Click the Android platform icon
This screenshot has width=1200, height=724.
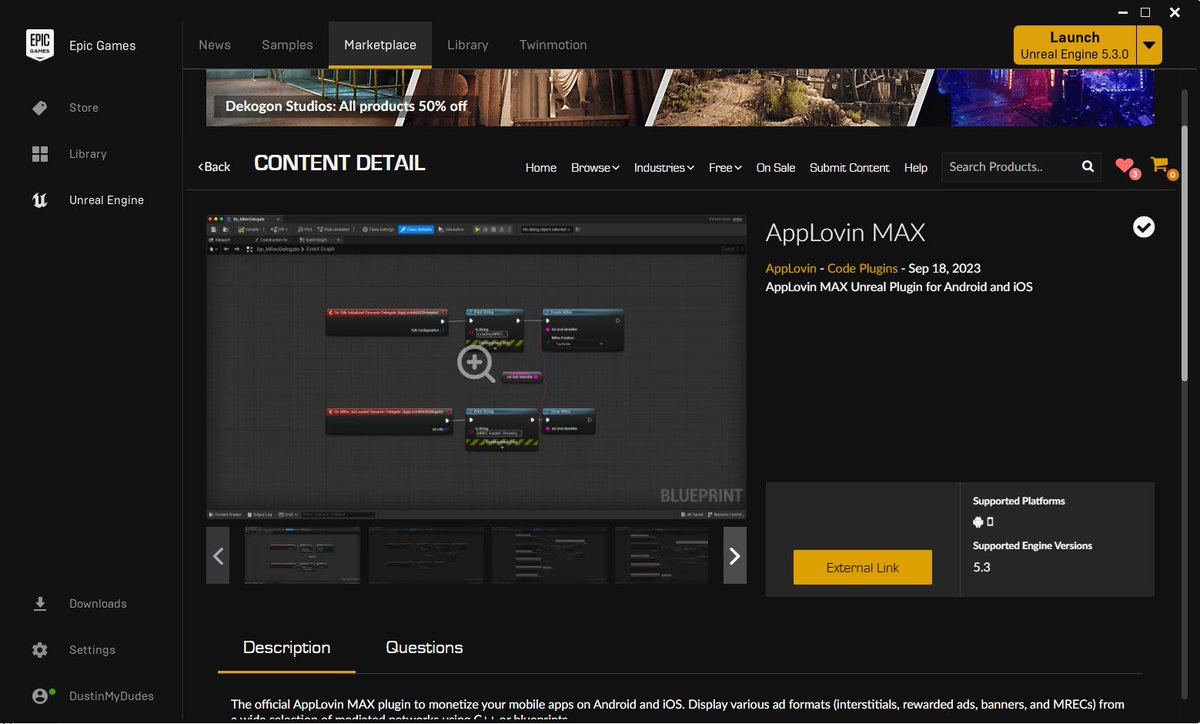pos(978,522)
